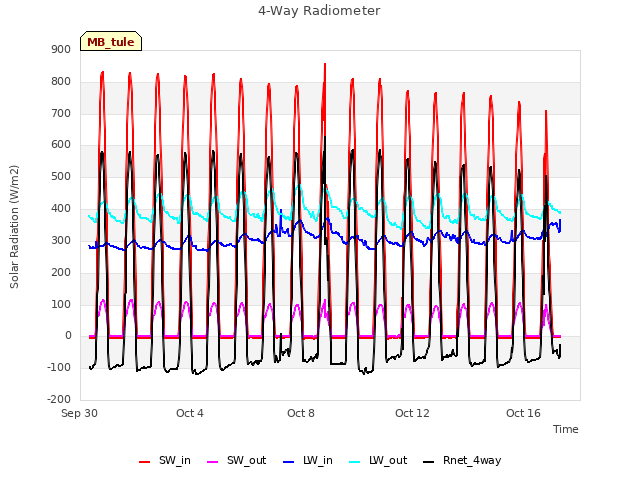The image size is (640, 480).
Task: Click the chart title 4-Way Radiometer
Action: point(319,11)
